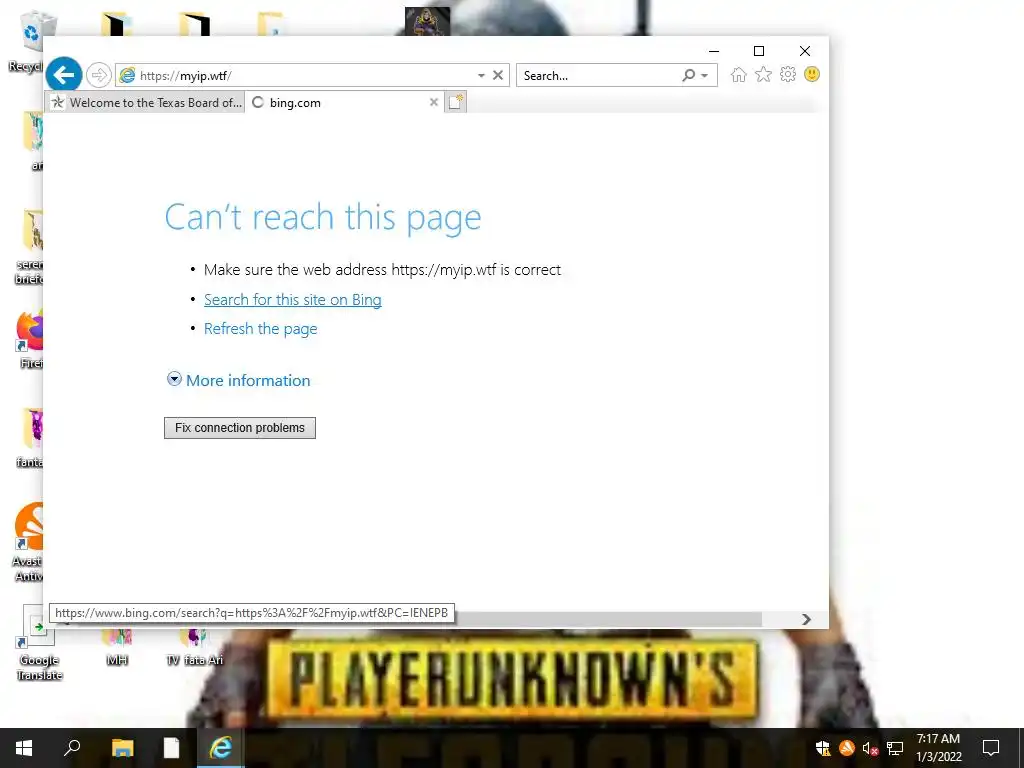Maximize the Internet Explorer window
Image resolution: width=1024 pixels, height=768 pixels.
pyautogui.click(x=759, y=51)
